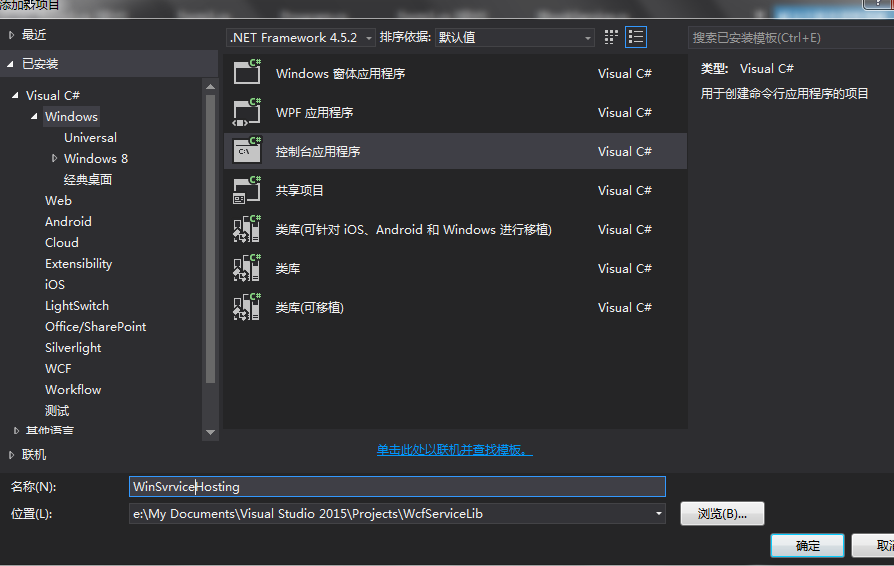894x566 pixels.
Task: Select the 测试 category
Action: pos(57,411)
